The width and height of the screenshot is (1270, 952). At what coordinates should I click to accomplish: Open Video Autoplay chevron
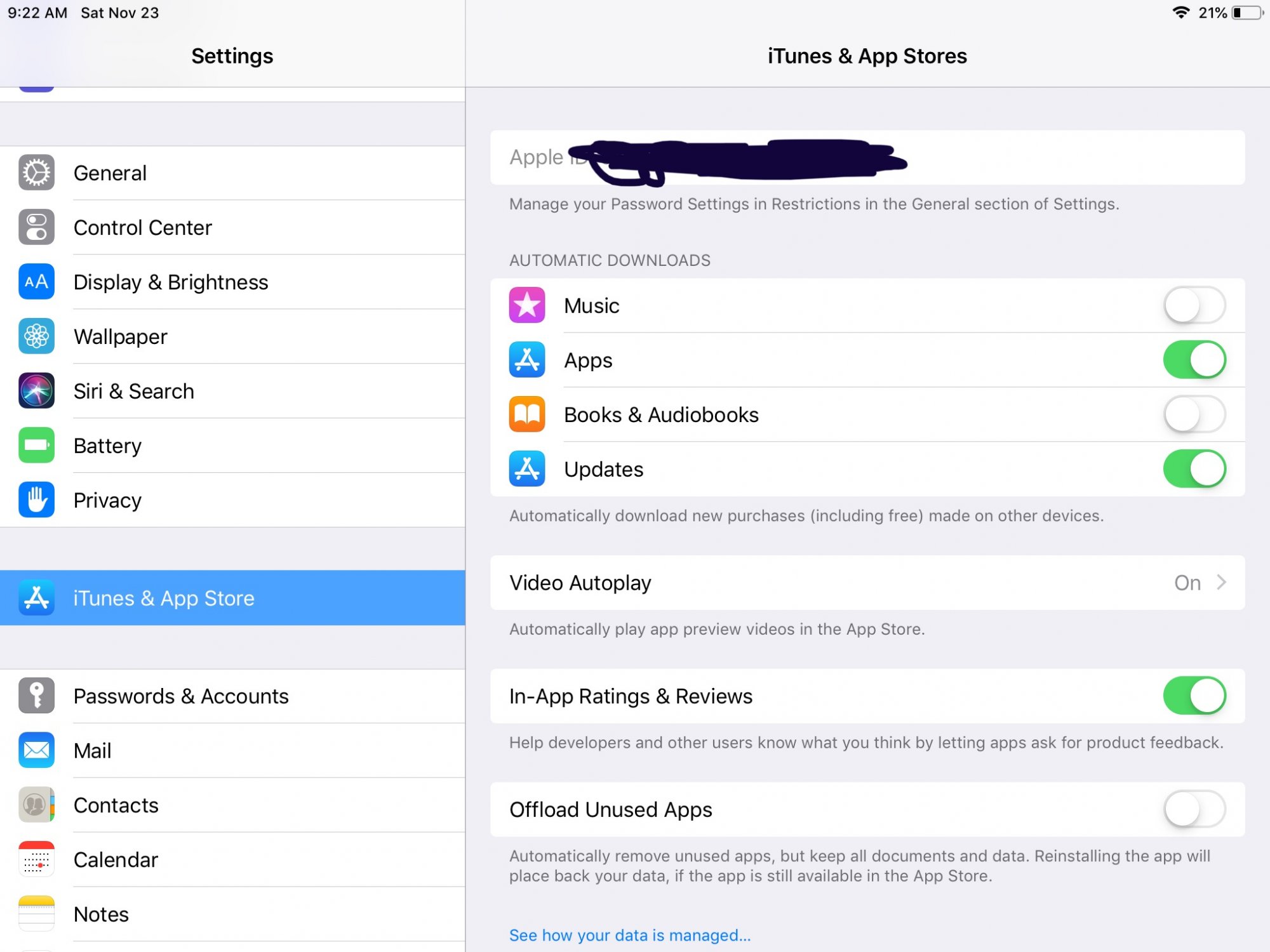coord(1221,582)
